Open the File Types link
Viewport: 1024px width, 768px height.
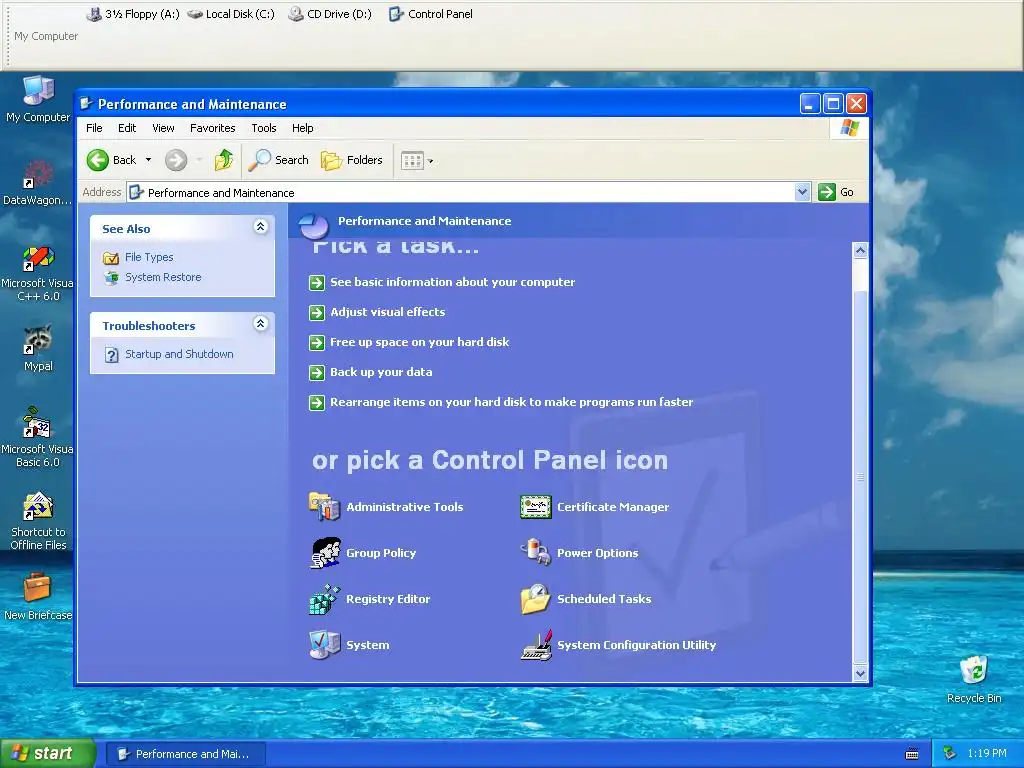point(149,257)
